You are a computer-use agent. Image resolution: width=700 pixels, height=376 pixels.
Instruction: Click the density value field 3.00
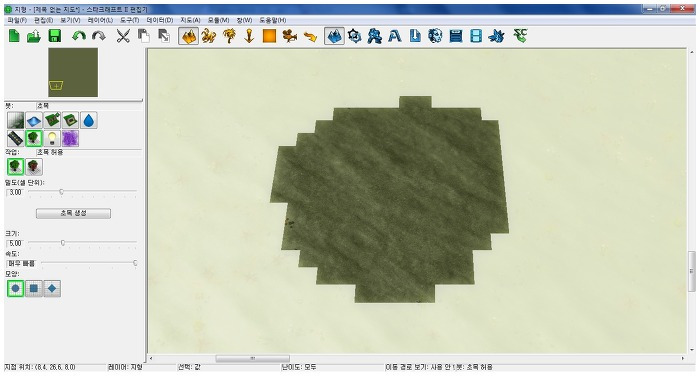[15, 192]
